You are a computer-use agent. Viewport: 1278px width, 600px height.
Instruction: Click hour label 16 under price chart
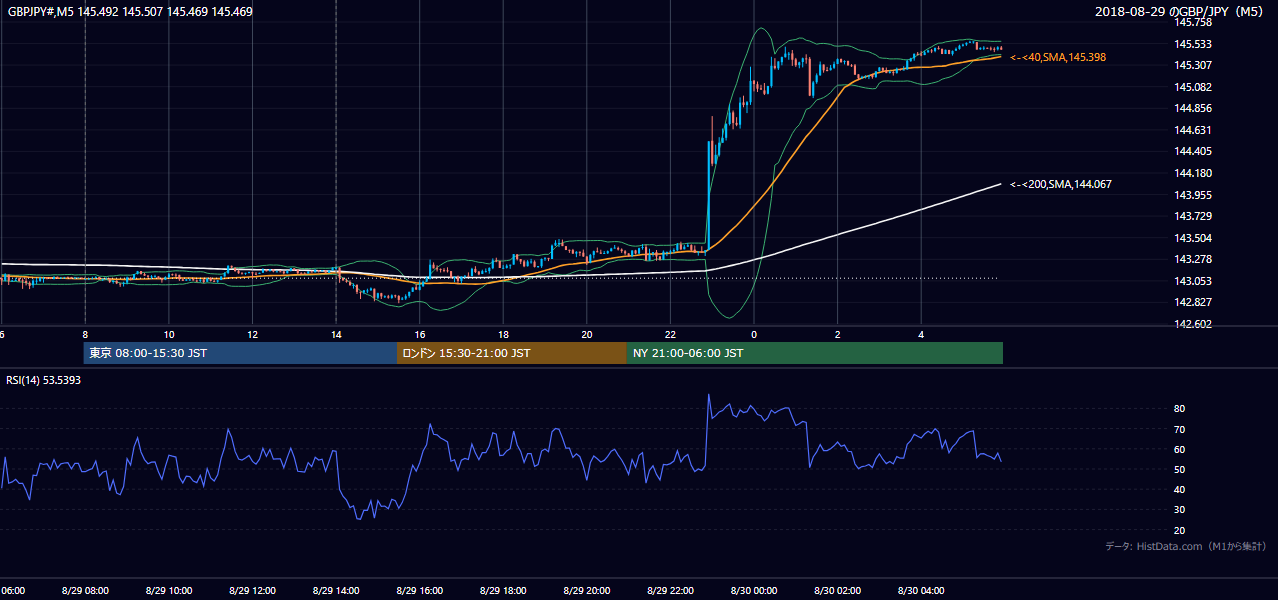[x=420, y=335]
